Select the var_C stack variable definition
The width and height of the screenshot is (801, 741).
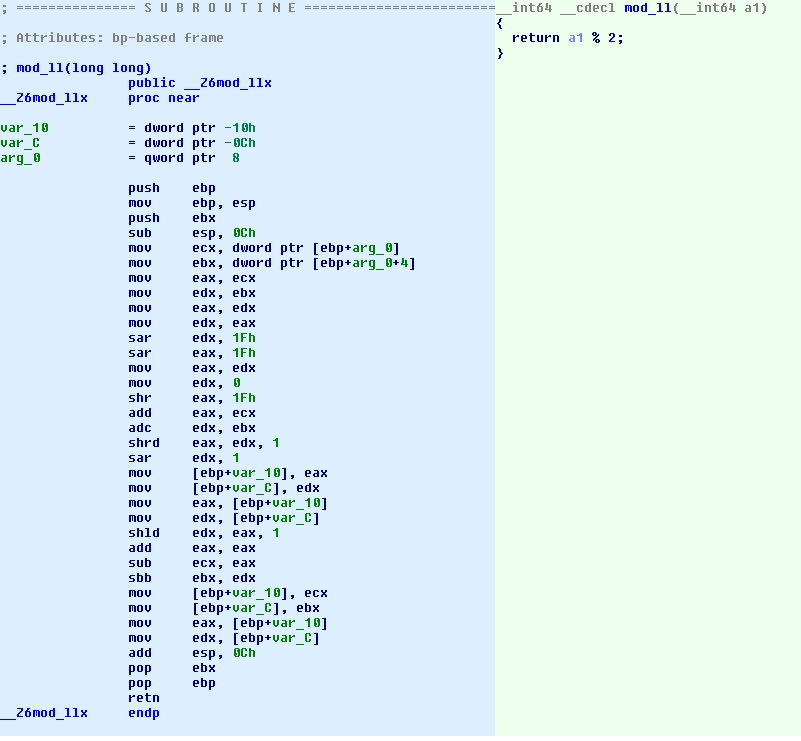coord(20,143)
